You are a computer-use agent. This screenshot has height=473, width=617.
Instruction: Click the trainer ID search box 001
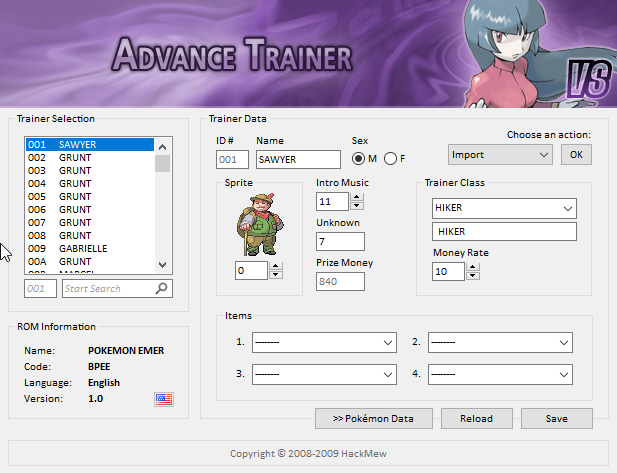[40, 288]
